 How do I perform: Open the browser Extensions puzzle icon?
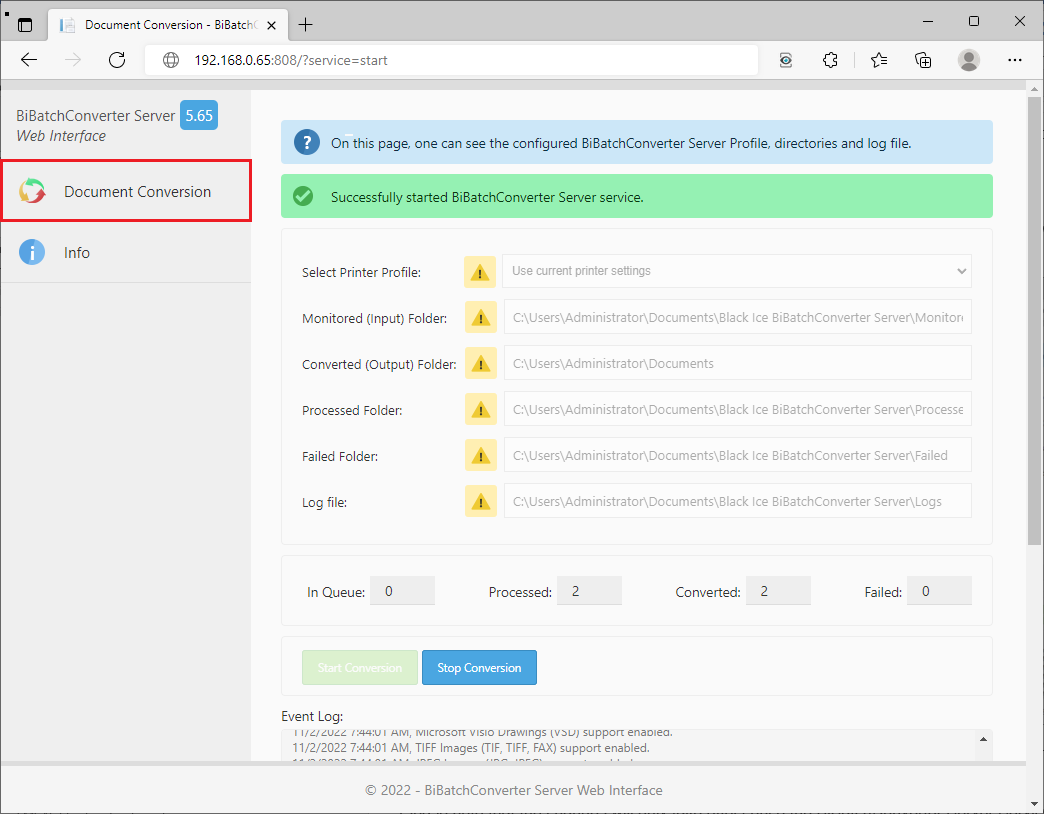[830, 60]
